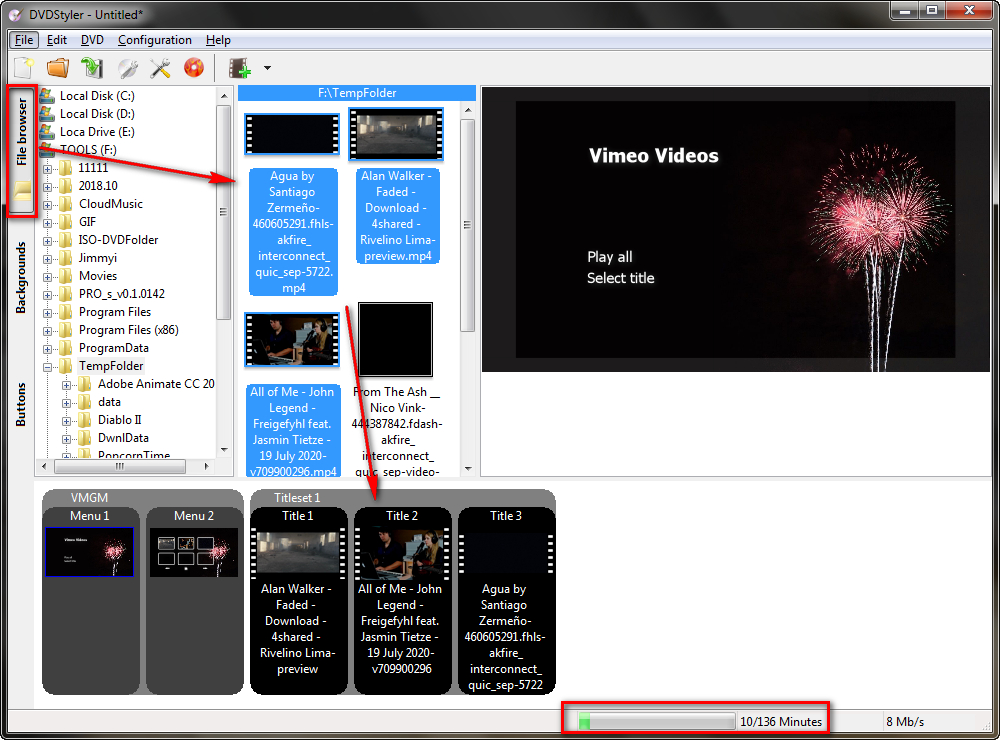Click the Movies folder icon
The image size is (1000, 740).
66,276
